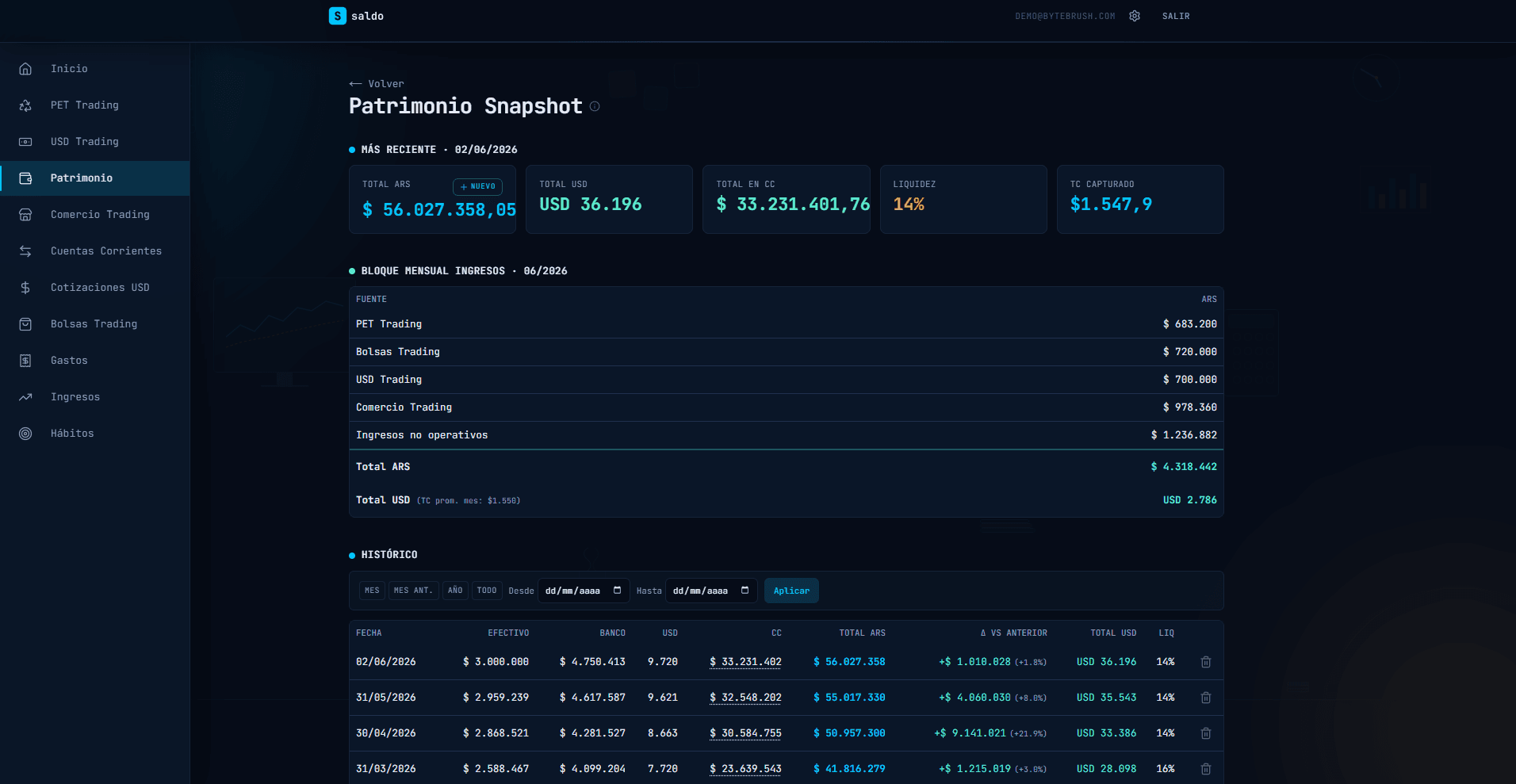Click the Desde date input field
1516x784 pixels.
(x=584, y=591)
